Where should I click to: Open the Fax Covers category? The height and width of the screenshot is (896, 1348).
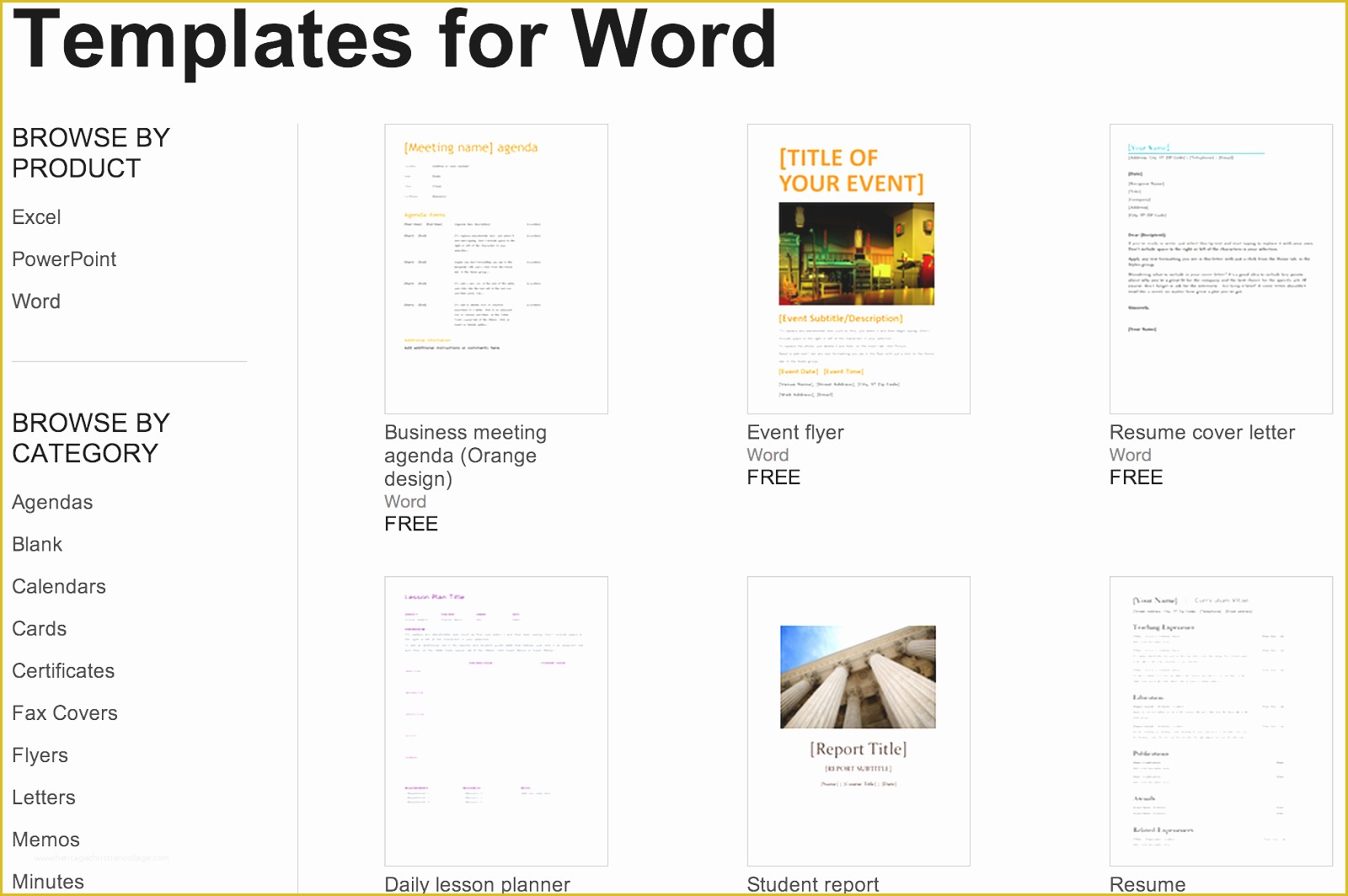click(x=65, y=713)
